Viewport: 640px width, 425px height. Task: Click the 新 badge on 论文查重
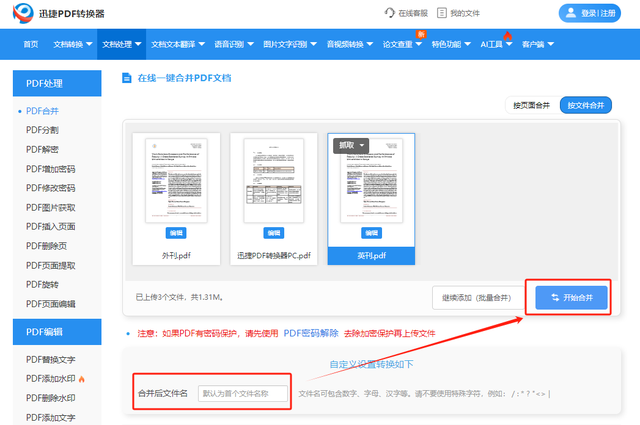421,34
